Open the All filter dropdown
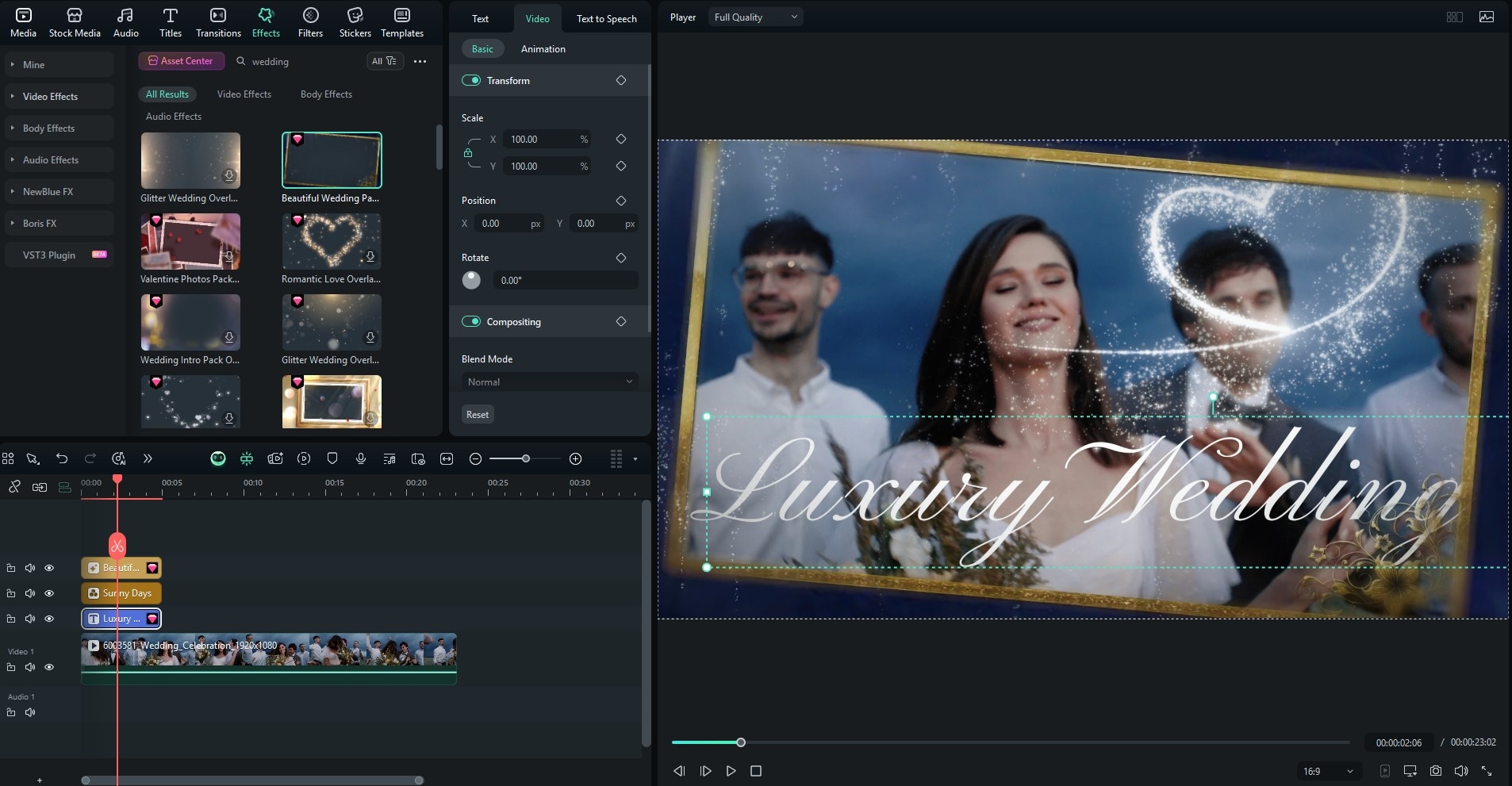1512x786 pixels. (x=385, y=61)
